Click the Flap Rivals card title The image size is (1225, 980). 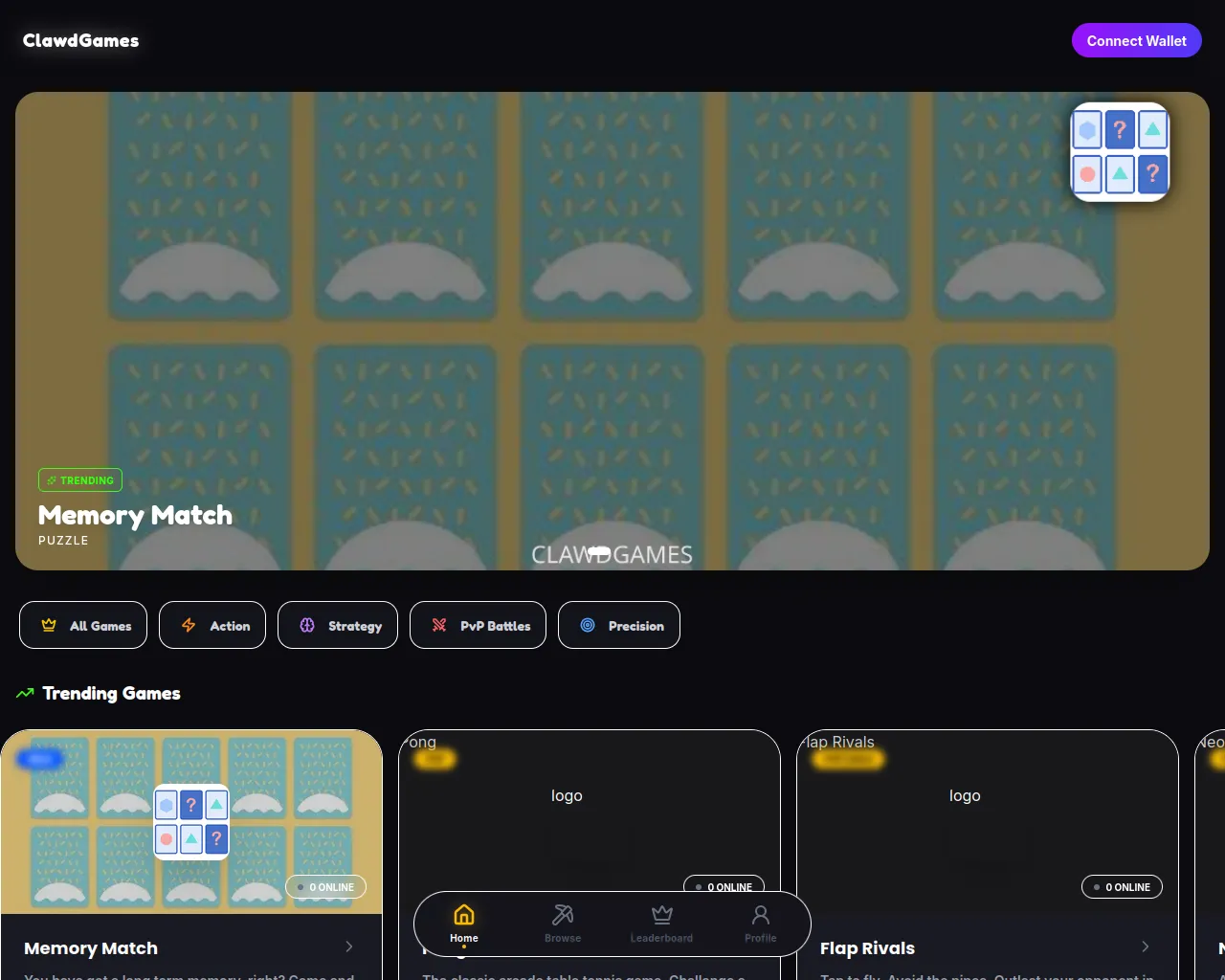867,948
